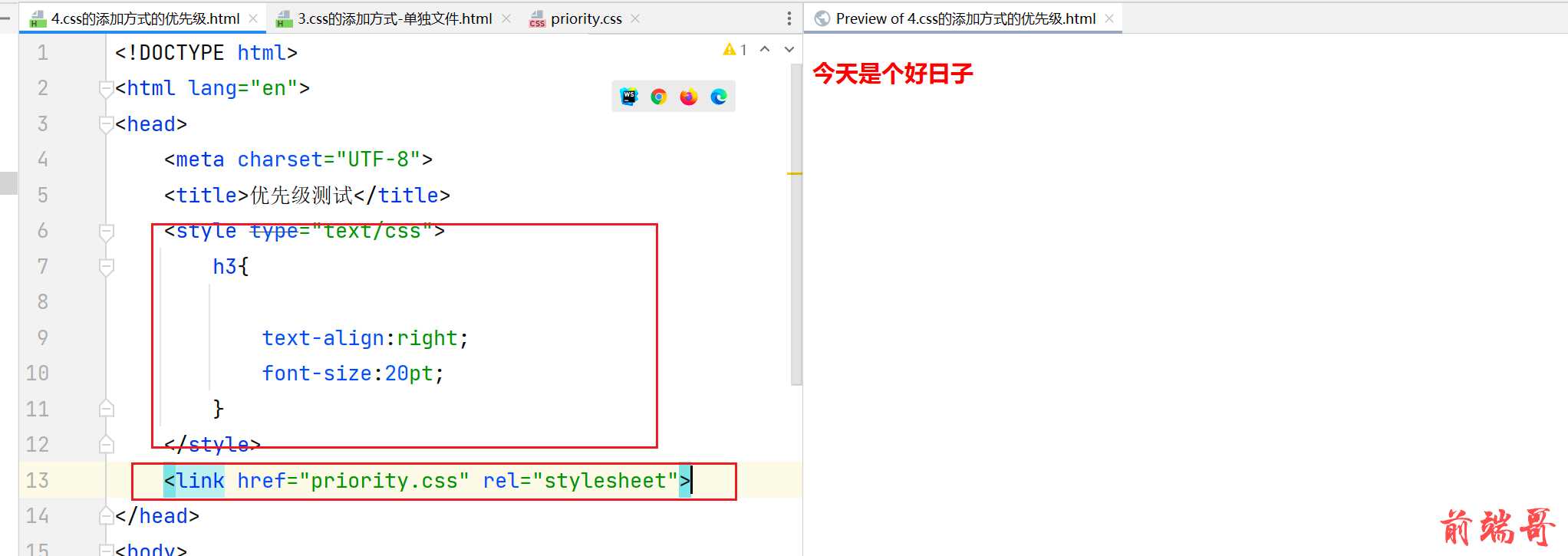Viewport: 1568px width, 556px height.
Task: Click line number 13 in gutter
Action: (x=37, y=480)
